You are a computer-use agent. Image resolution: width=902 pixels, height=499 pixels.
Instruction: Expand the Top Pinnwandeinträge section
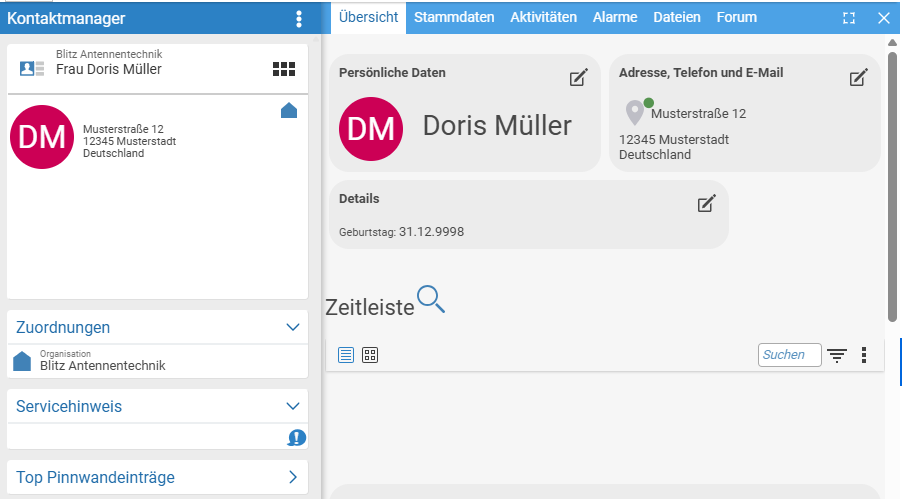(293, 477)
